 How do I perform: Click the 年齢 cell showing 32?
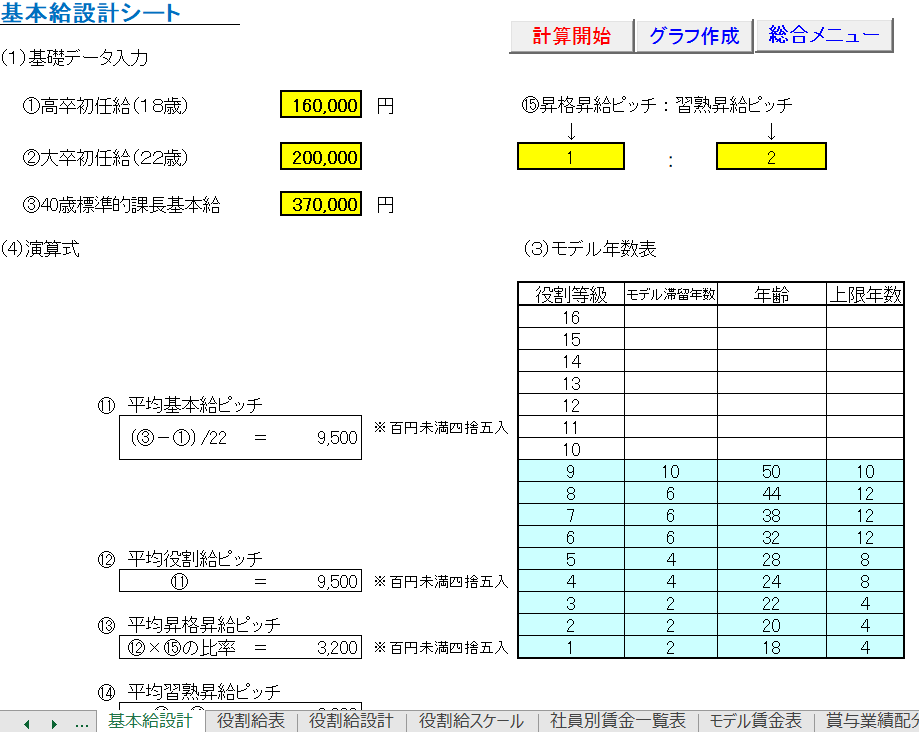pos(771,537)
